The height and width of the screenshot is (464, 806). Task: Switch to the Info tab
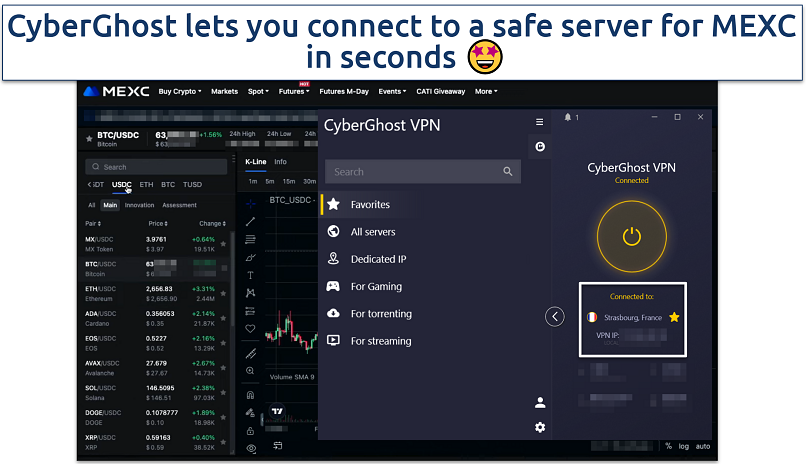pos(280,162)
